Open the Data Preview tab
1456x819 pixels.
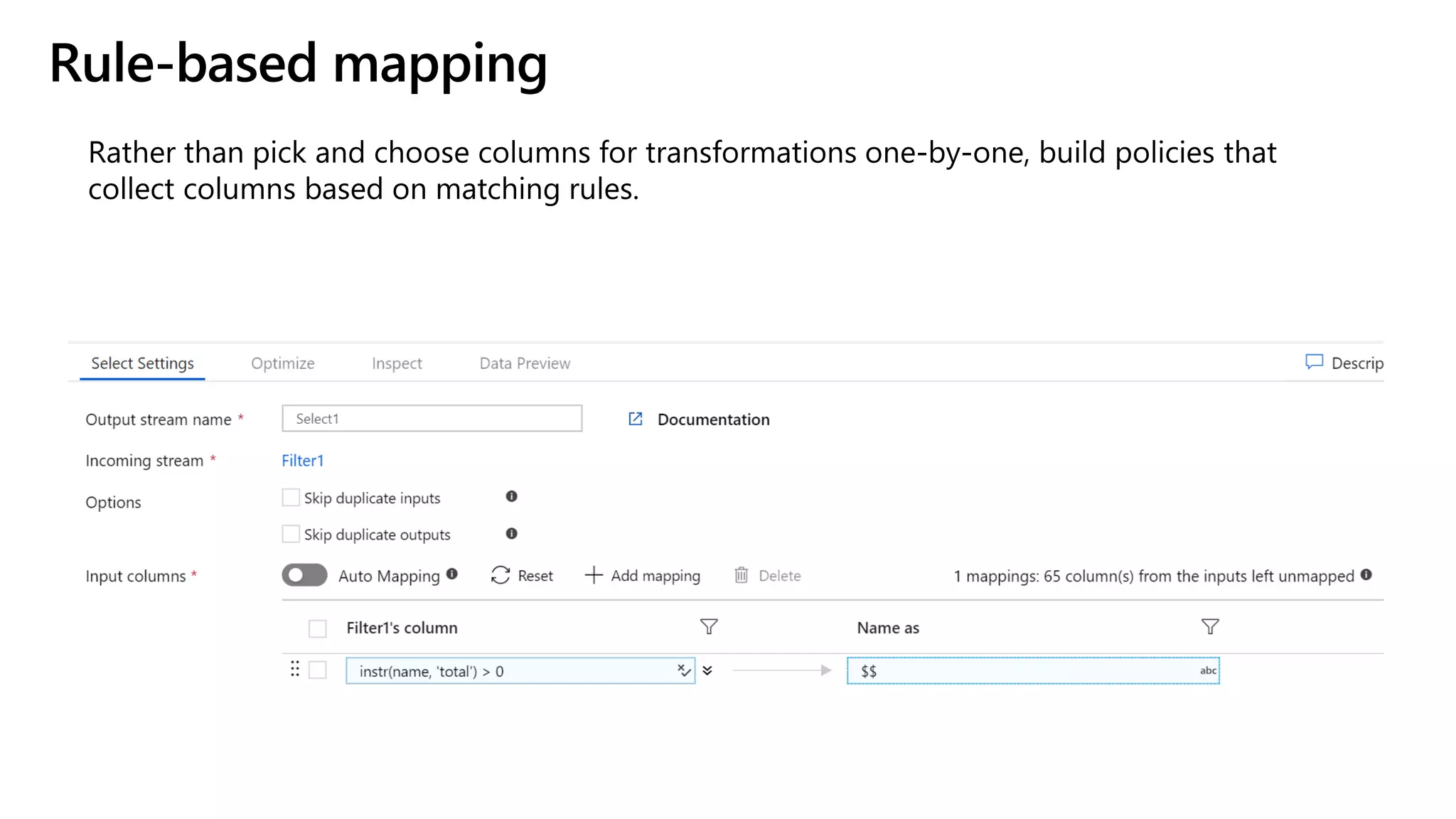pos(525,363)
